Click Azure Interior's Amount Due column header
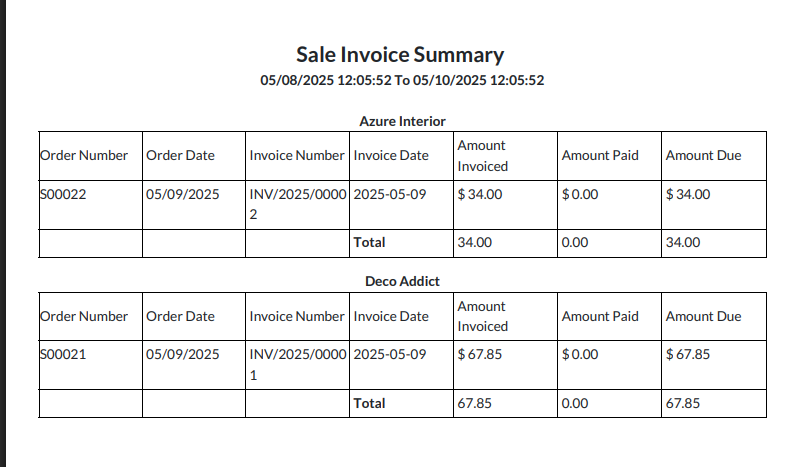 pos(703,155)
